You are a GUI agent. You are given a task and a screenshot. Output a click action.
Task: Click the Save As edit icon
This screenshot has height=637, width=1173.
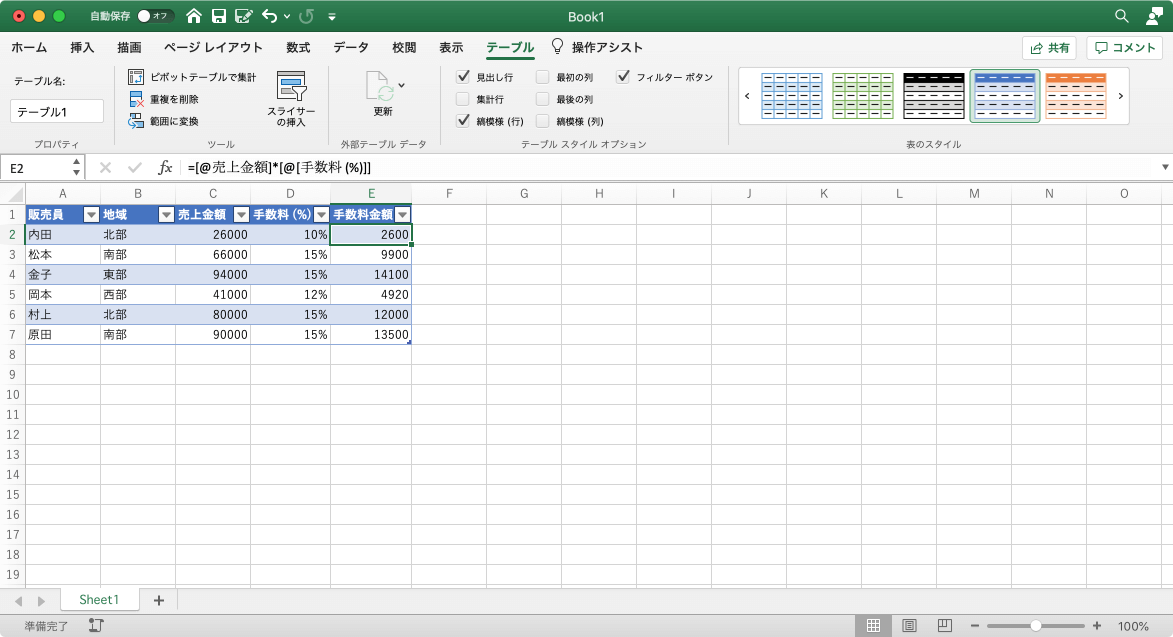click(x=243, y=16)
